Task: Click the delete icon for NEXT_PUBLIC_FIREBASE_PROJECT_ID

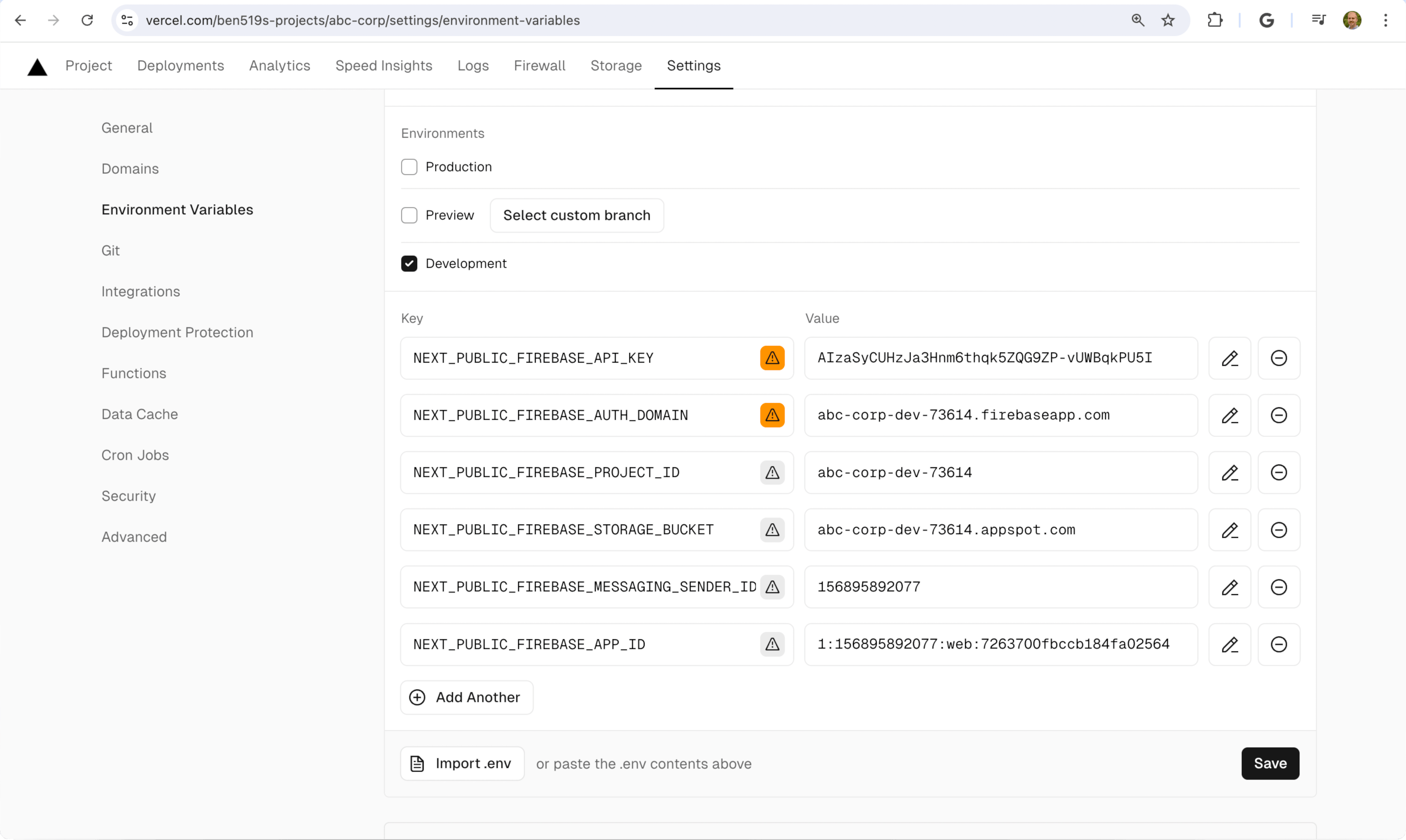Action: (x=1279, y=472)
